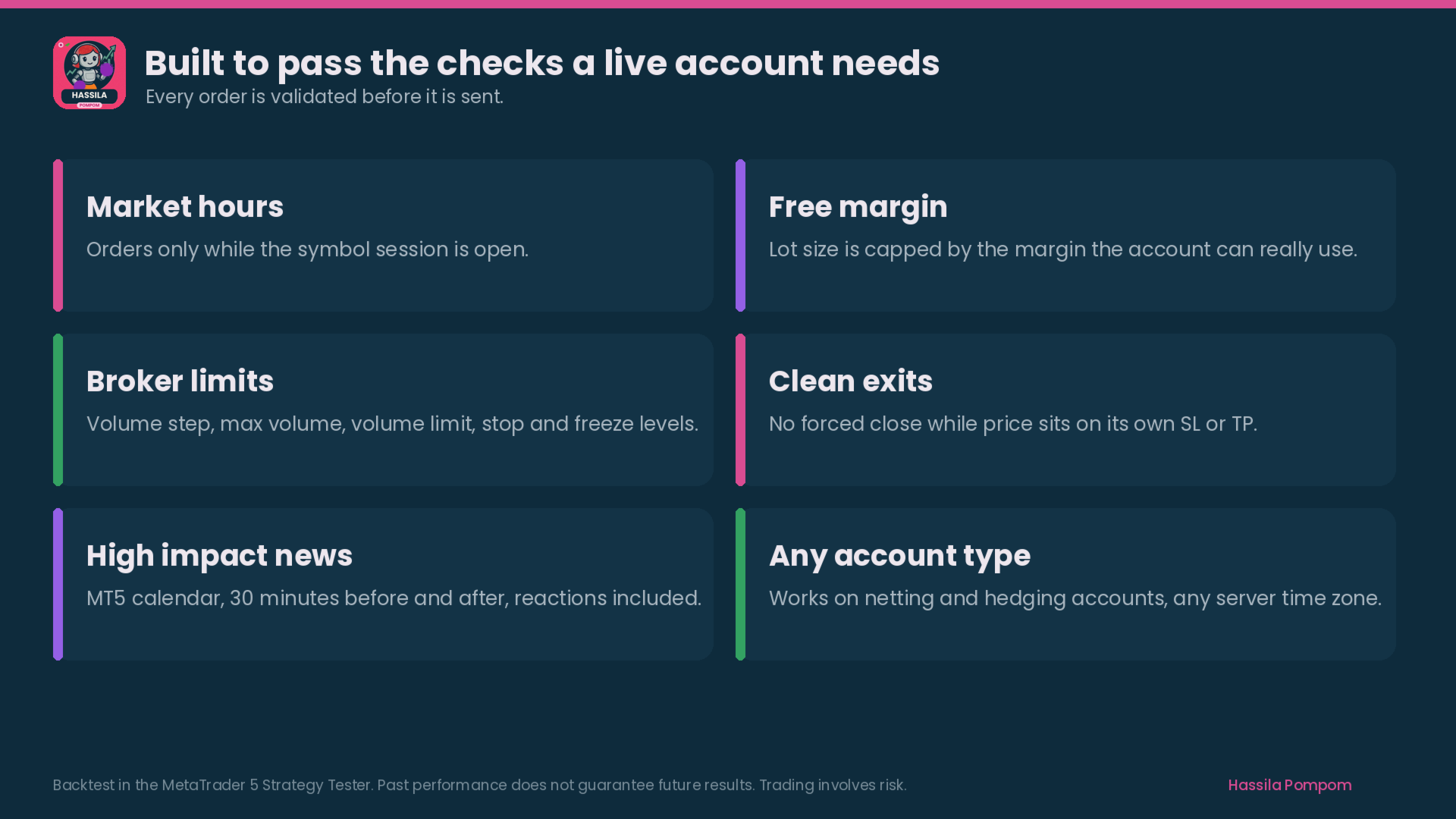This screenshot has height=819, width=1456.
Task: Open the Clean exits card
Action: coord(1065,409)
